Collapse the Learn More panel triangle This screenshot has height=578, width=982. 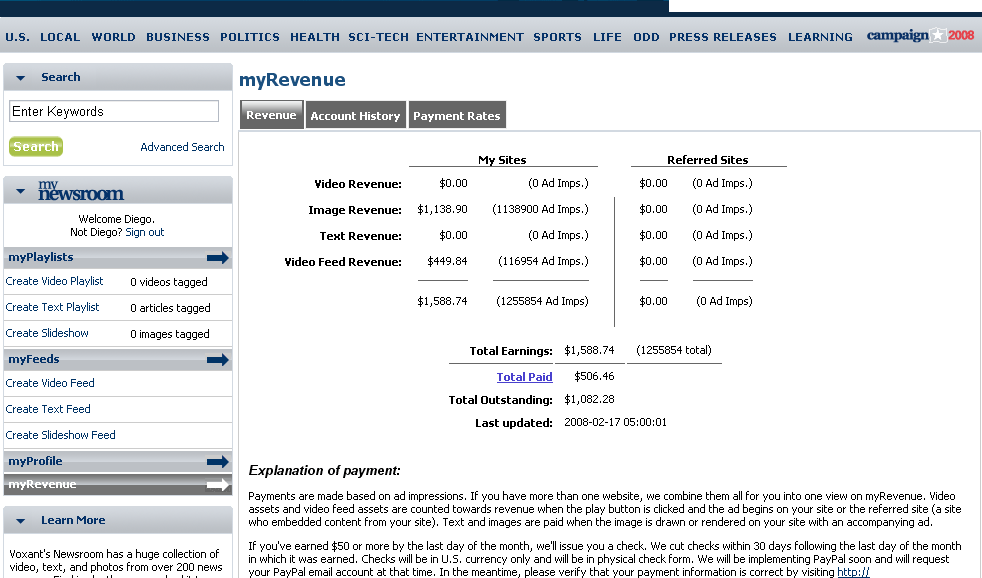click(x=21, y=521)
